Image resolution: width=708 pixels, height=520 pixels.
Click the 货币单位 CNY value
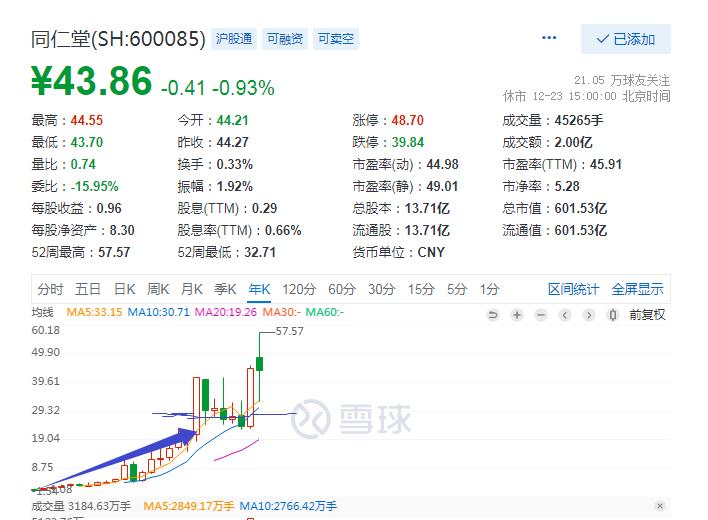pyautogui.click(x=431, y=252)
